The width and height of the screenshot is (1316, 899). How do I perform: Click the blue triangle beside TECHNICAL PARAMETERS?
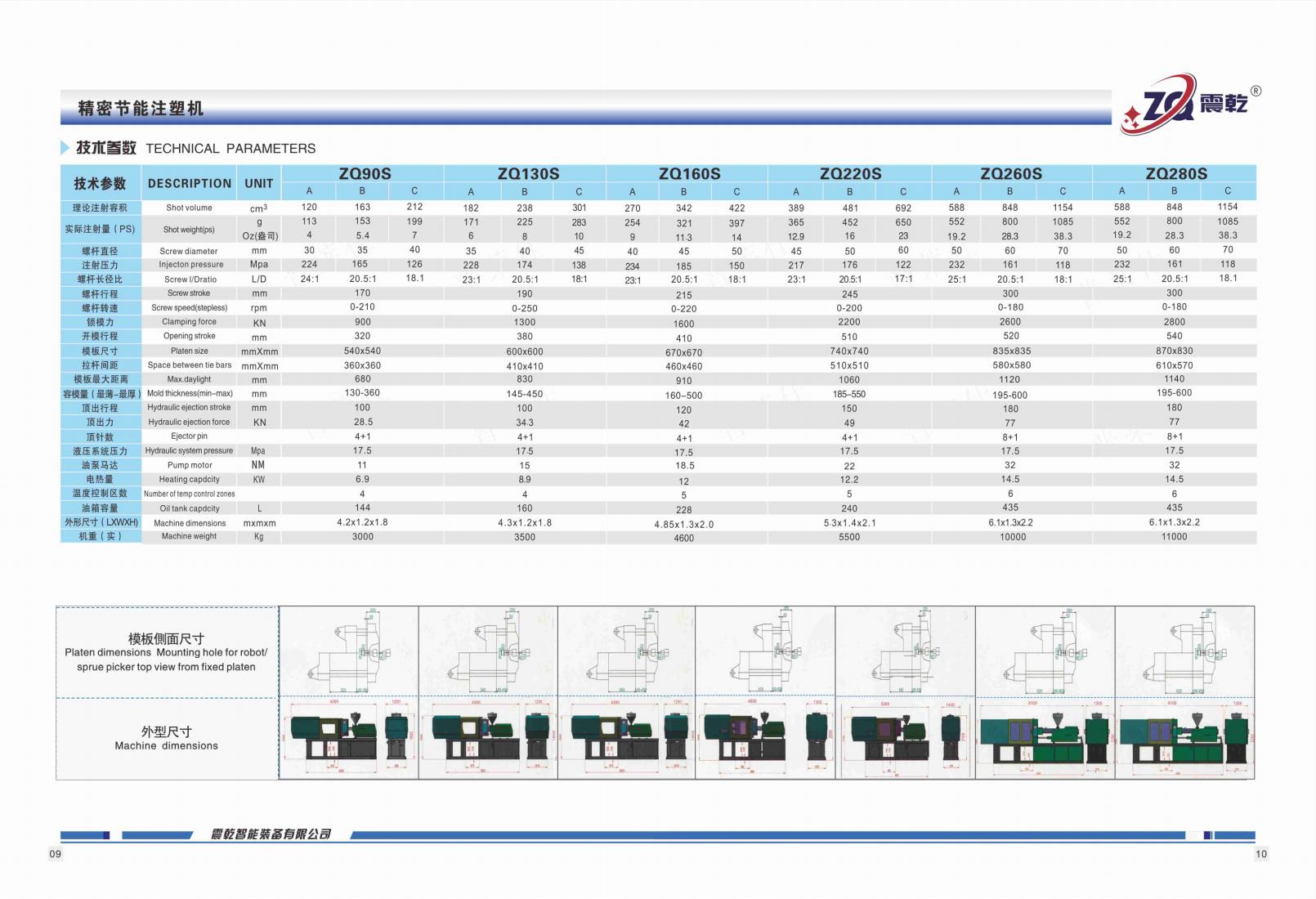click(x=65, y=148)
